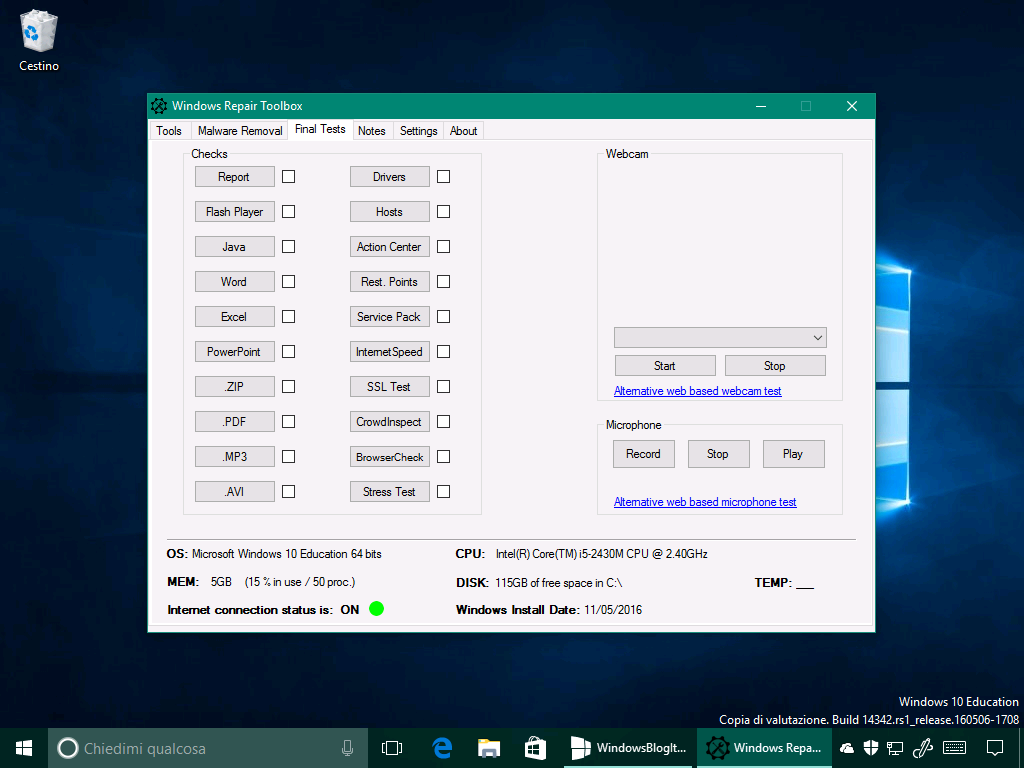The height and width of the screenshot is (768, 1024).
Task: Tick the InternetSpeed checkbox
Action: 443,352
